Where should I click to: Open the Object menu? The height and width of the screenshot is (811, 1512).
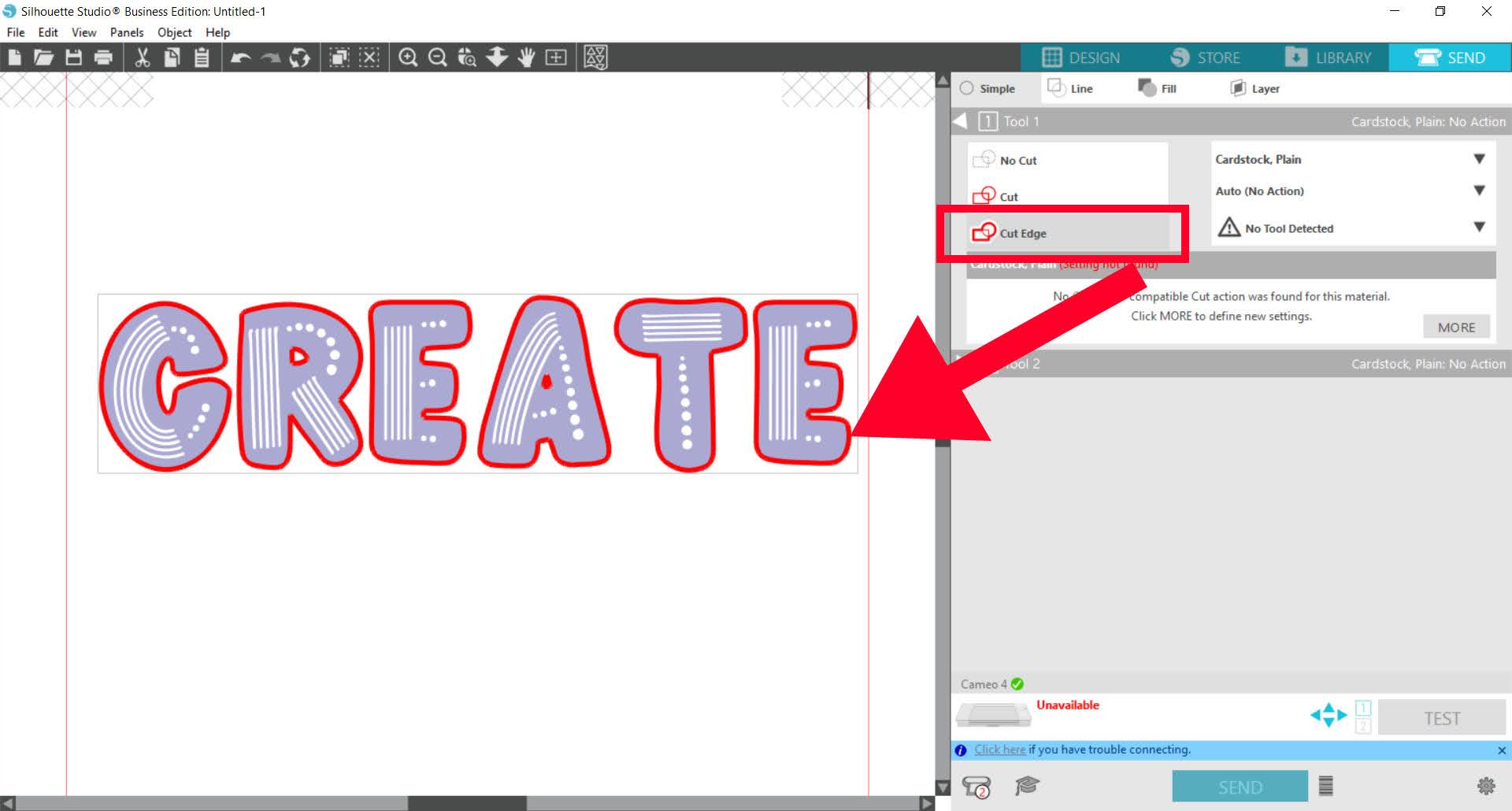[x=175, y=32]
